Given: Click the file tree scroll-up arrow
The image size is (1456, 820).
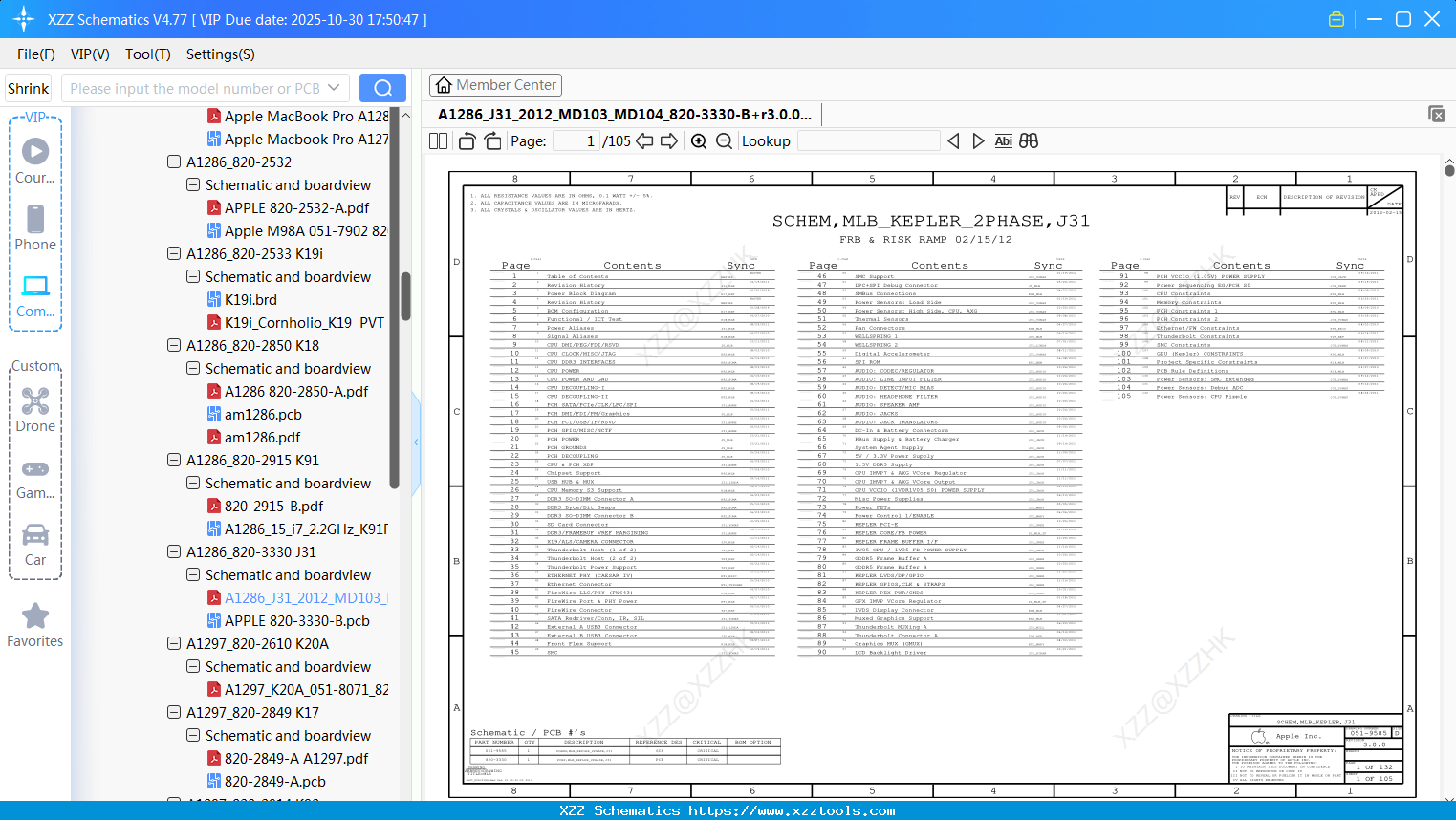Looking at the screenshot, I should (x=405, y=115).
